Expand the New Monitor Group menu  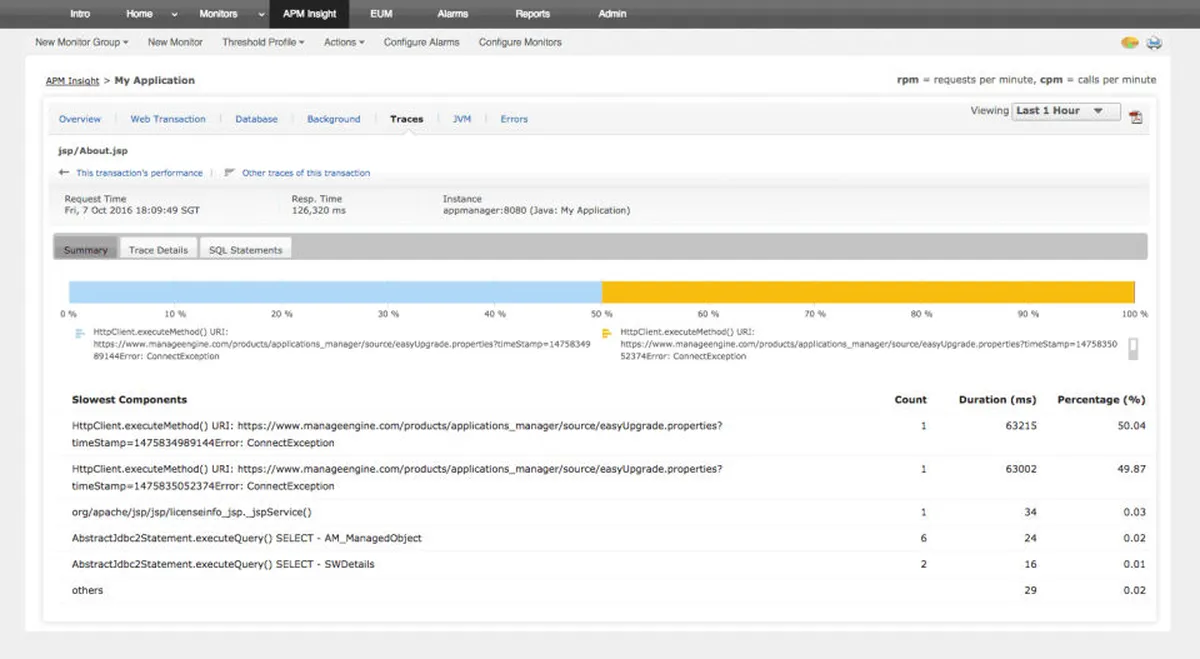pos(82,43)
